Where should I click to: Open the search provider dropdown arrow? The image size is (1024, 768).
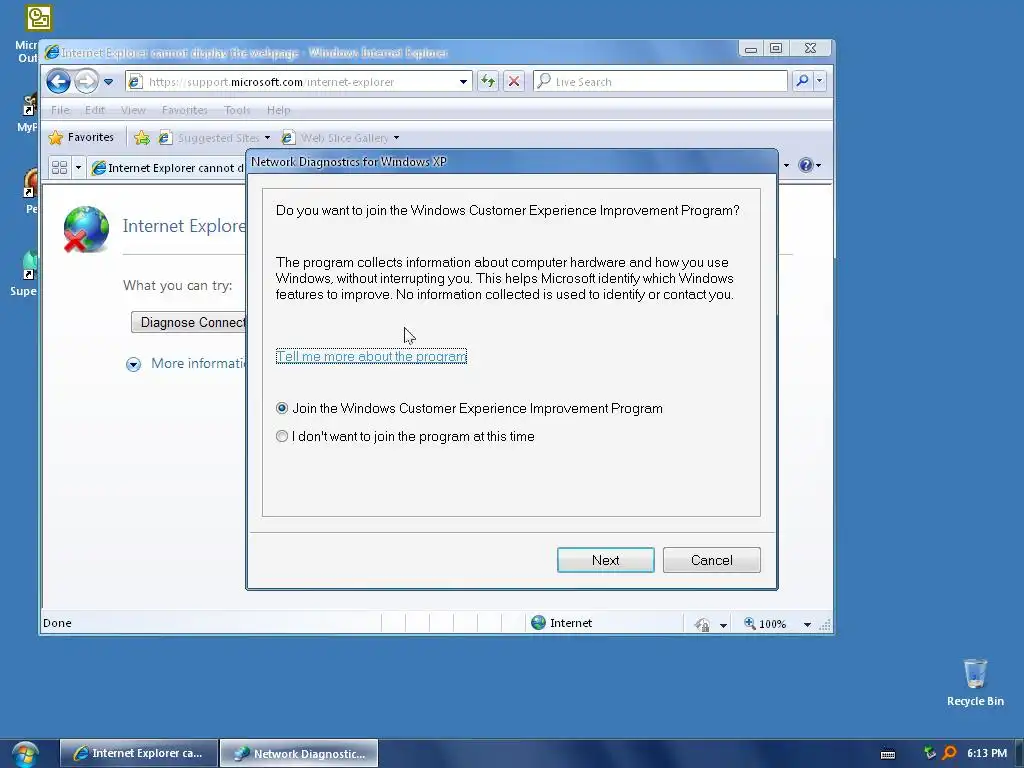(820, 81)
